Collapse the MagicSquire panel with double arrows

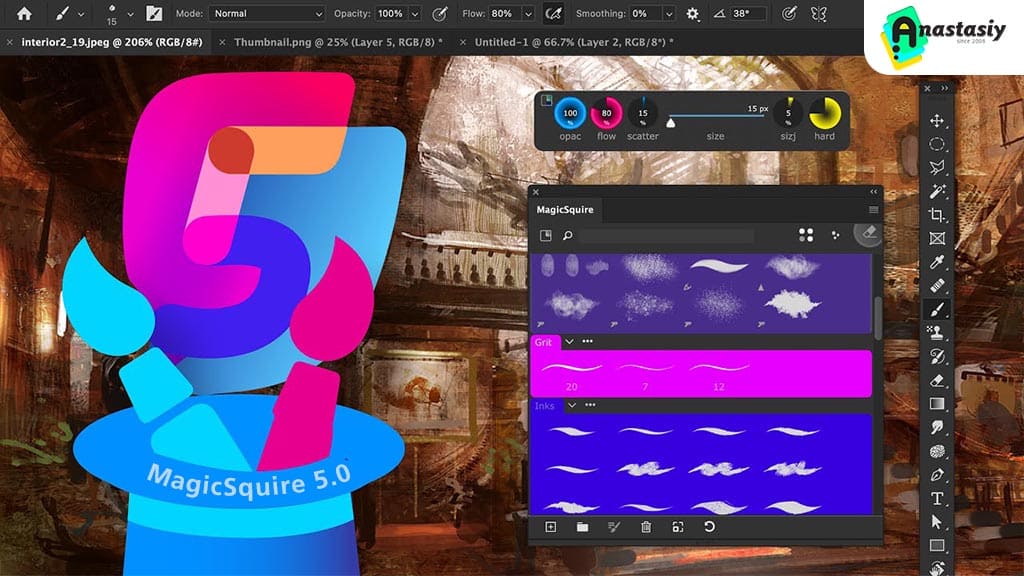[874, 192]
